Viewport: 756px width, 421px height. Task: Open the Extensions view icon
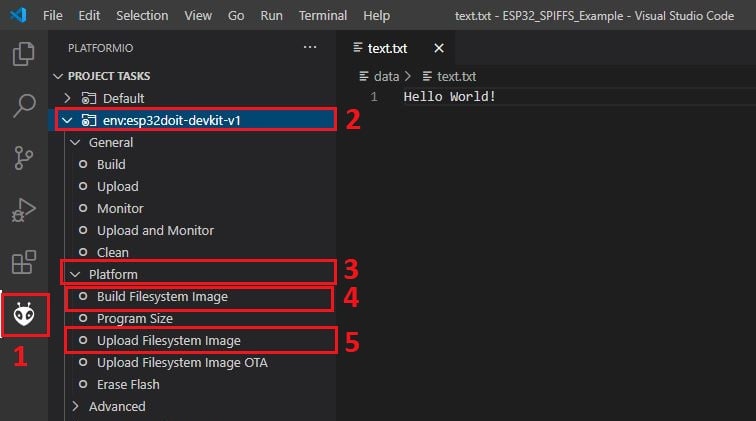[x=23, y=262]
